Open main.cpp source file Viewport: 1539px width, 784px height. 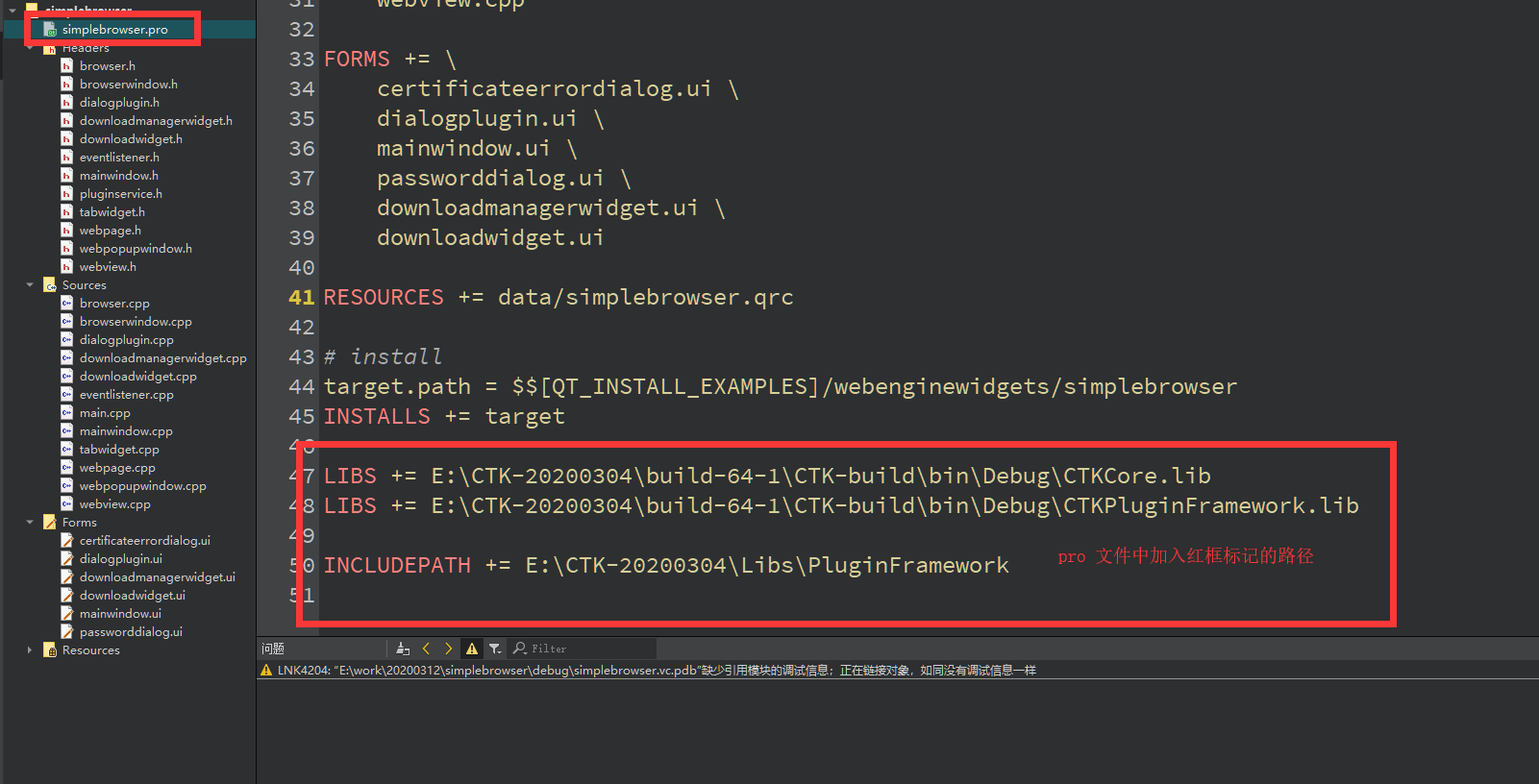[x=105, y=413]
